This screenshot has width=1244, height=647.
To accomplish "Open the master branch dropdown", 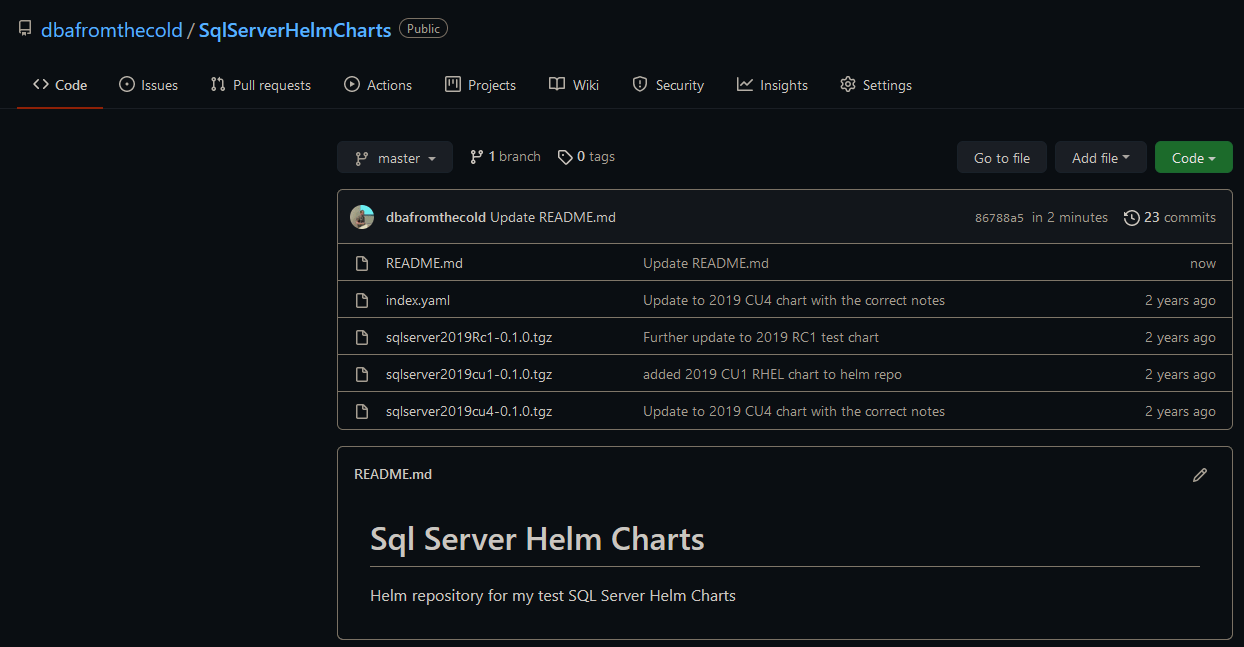I will click(x=394, y=157).
